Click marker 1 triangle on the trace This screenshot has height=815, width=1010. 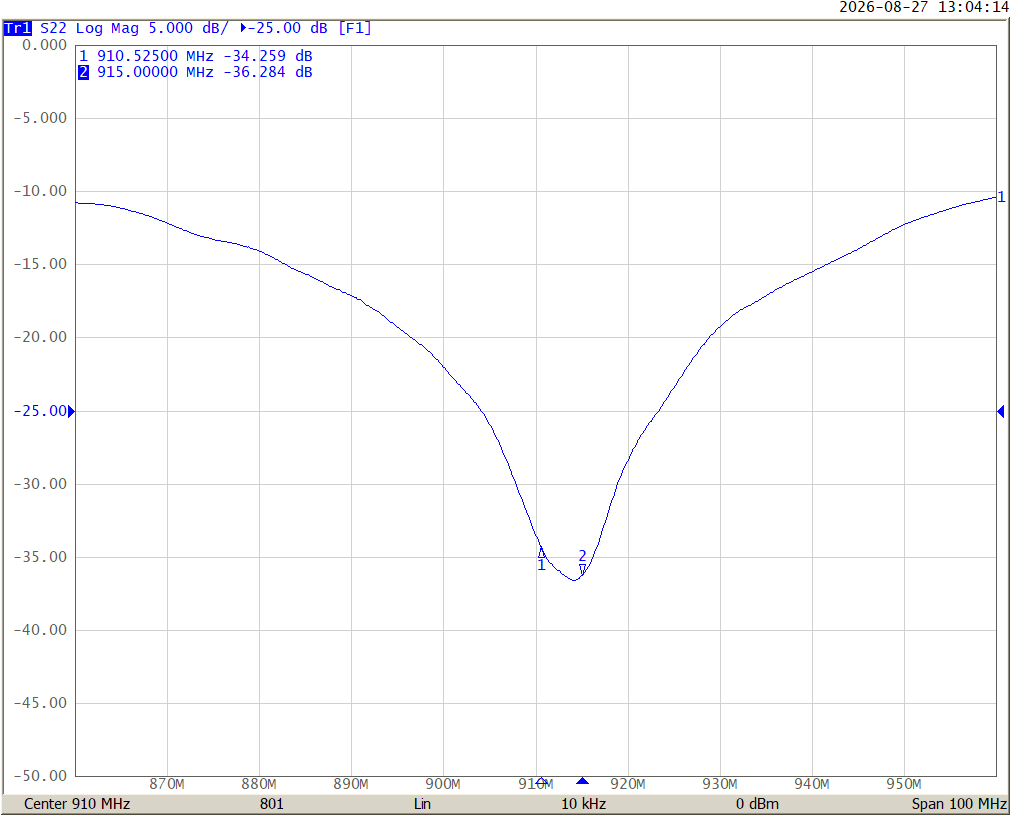click(542, 552)
